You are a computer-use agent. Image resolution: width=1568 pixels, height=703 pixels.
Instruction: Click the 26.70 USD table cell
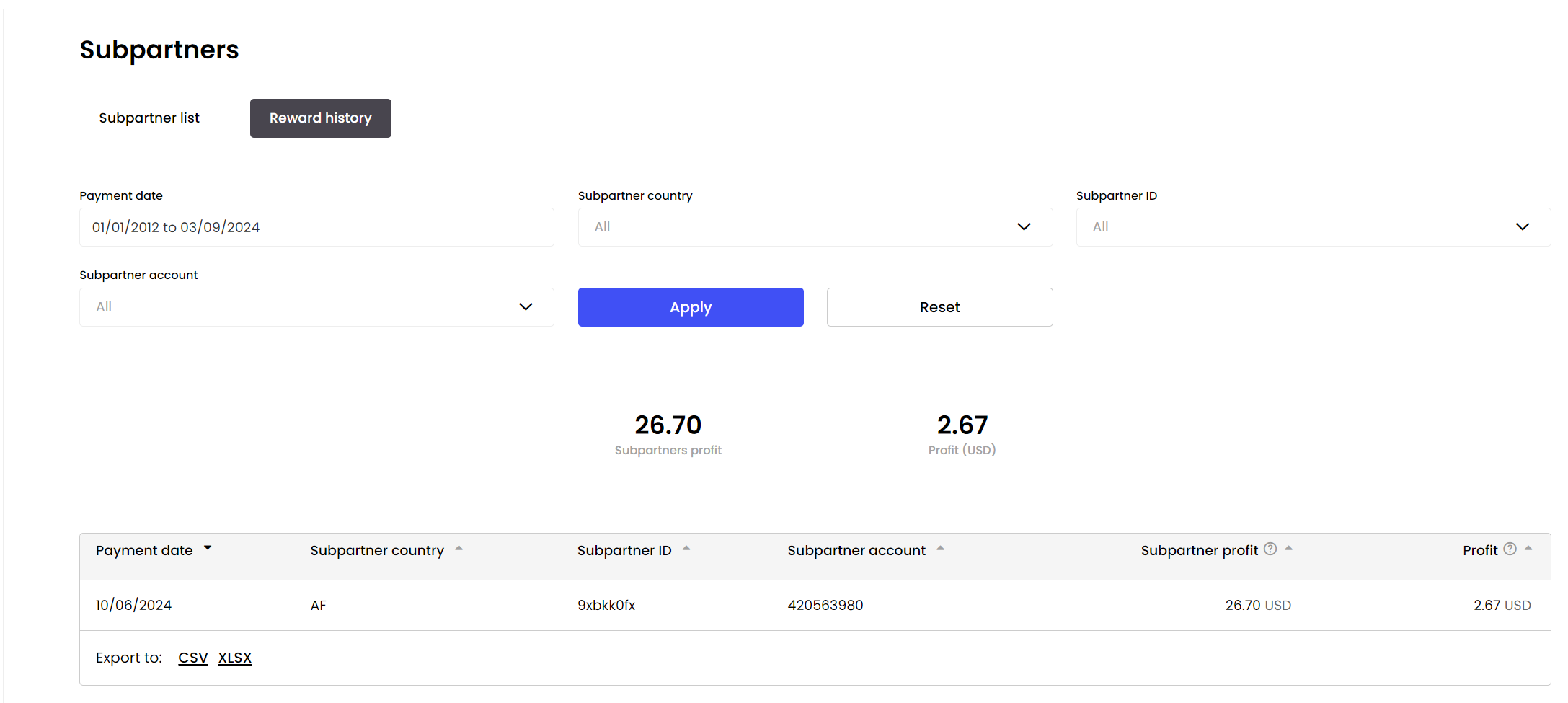(1258, 606)
